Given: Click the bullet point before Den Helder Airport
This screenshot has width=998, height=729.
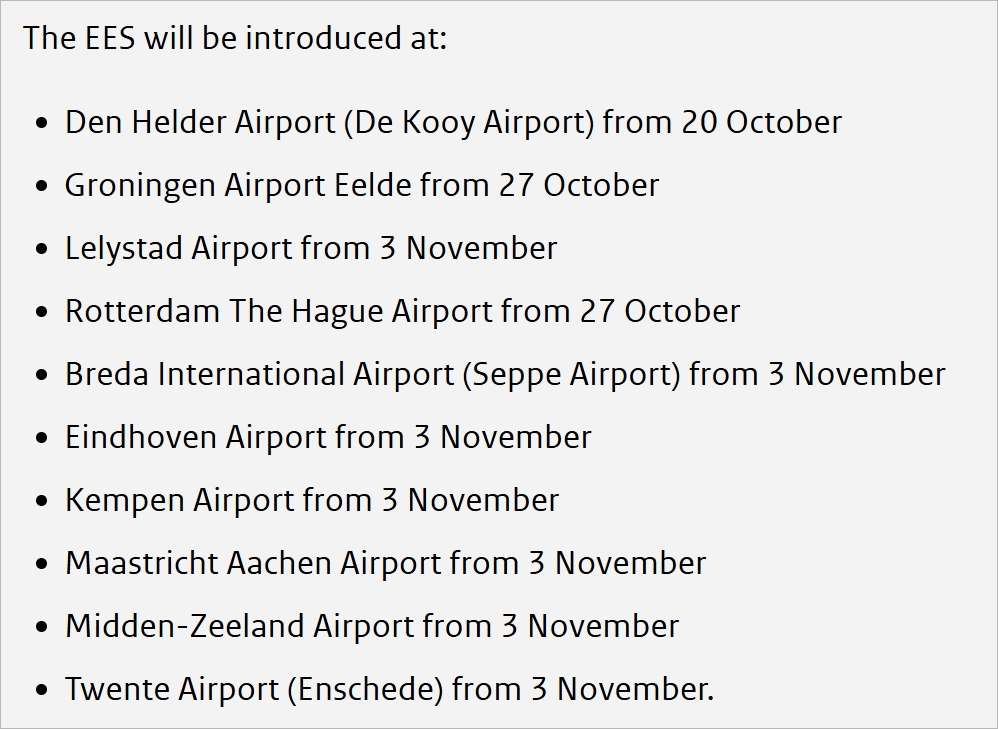Looking at the screenshot, I should [x=41, y=124].
